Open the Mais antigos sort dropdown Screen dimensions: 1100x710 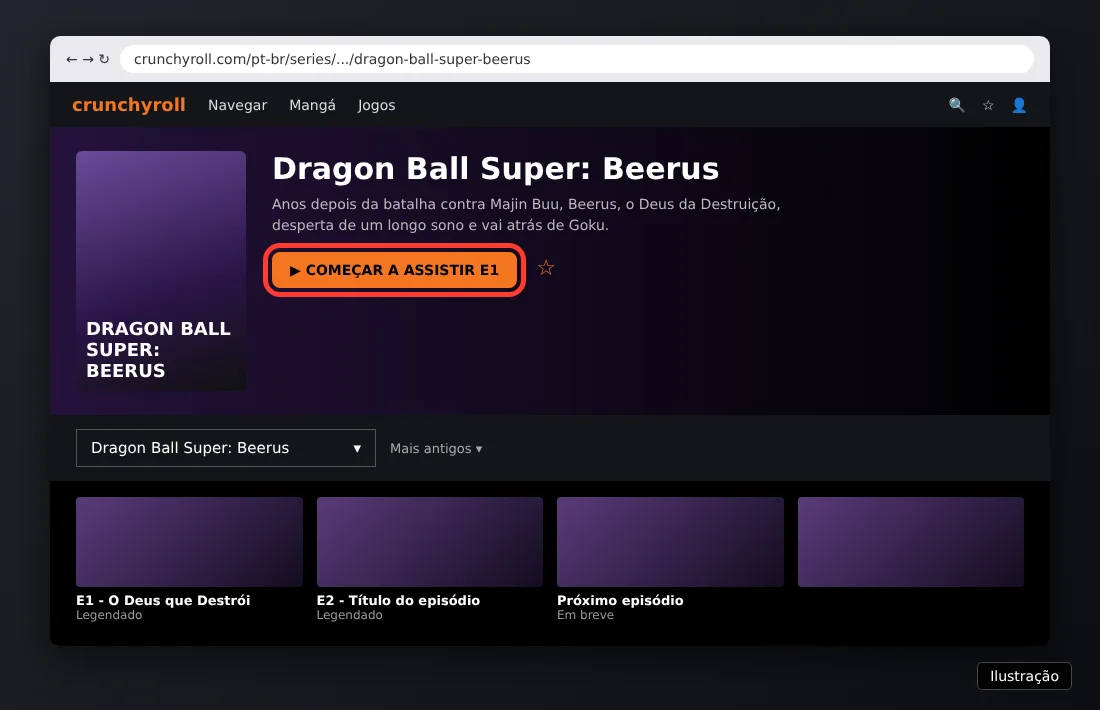point(436,448)
